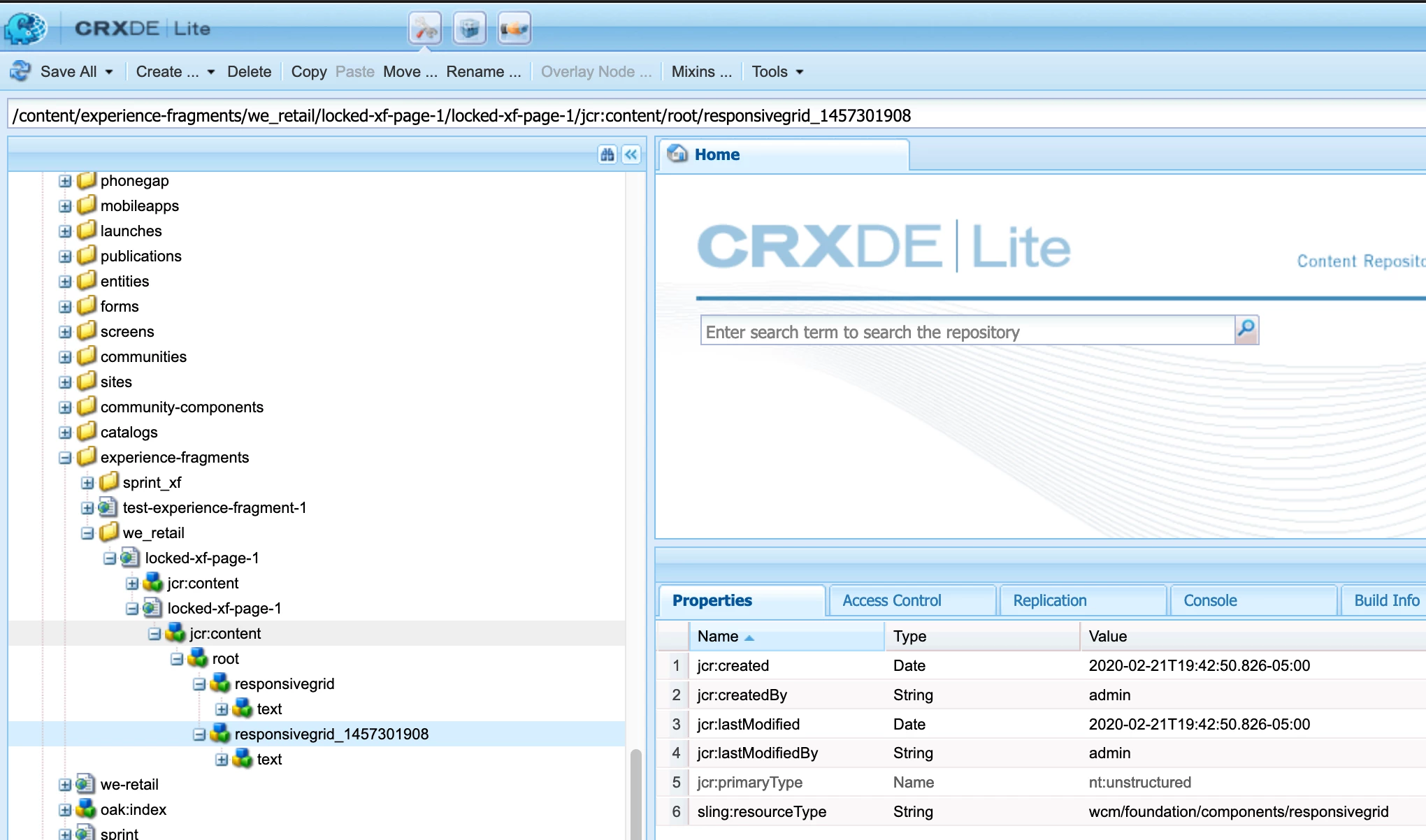Switch to the Access Control tab
The height and width of the screenshot is (840, 1426).
(x=891, y=600)
